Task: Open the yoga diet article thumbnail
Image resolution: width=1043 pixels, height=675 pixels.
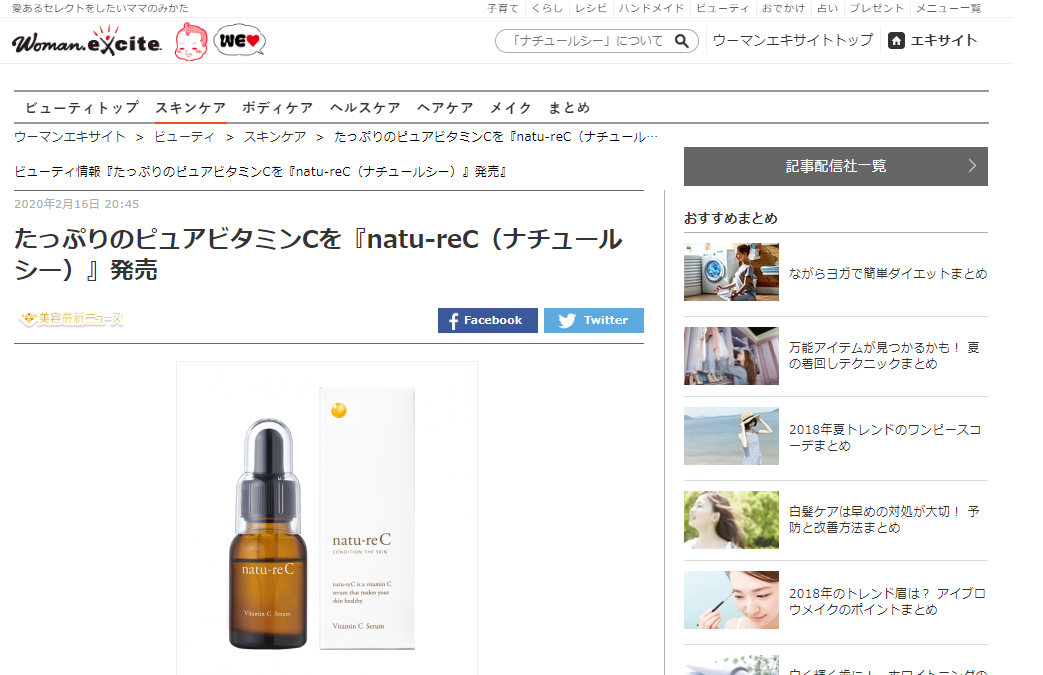Action: click(731, 272)
